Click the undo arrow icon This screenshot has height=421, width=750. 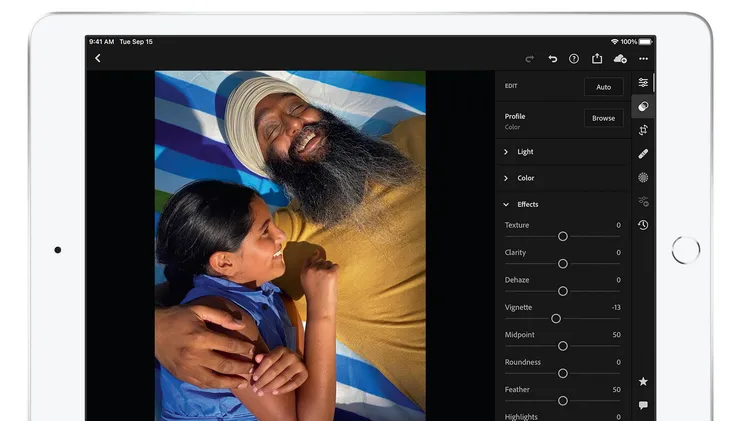click(552, 59)
